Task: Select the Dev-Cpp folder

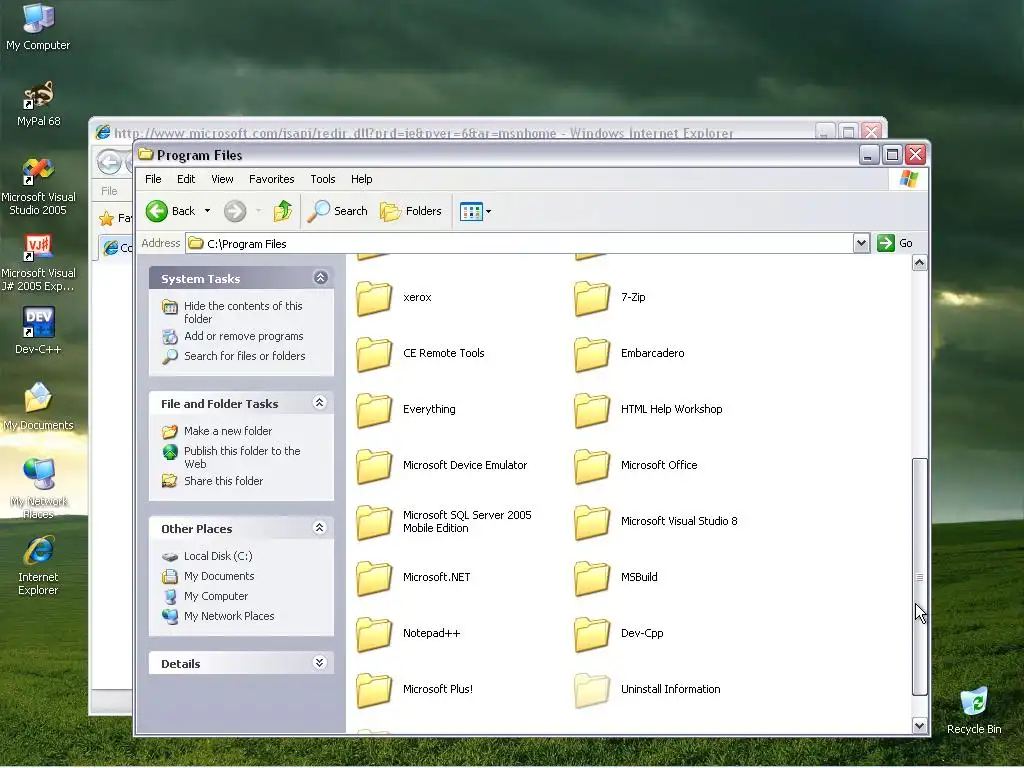Action: (x=619, y=634)
